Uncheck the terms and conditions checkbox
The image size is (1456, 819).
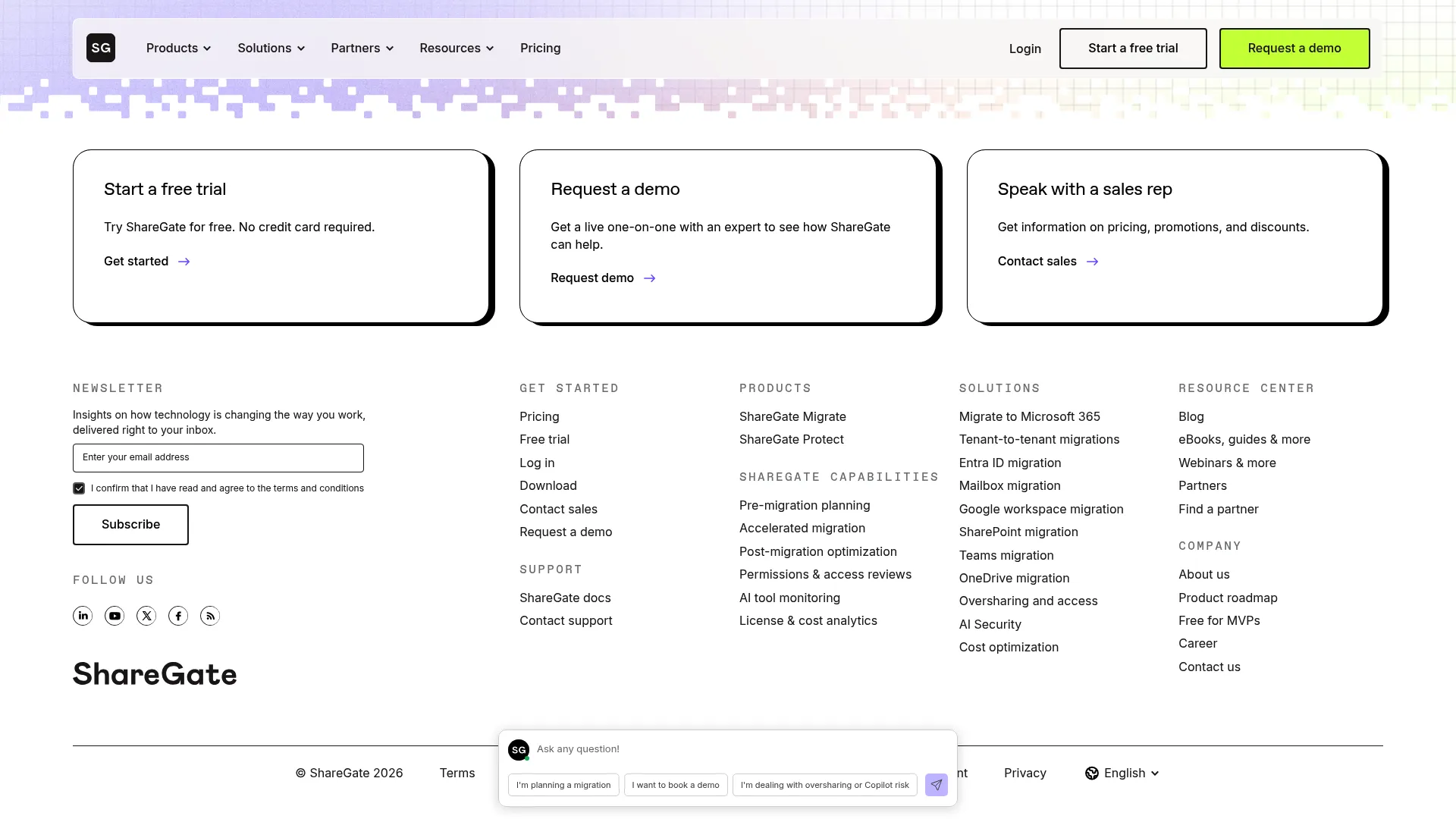[79, 488]
